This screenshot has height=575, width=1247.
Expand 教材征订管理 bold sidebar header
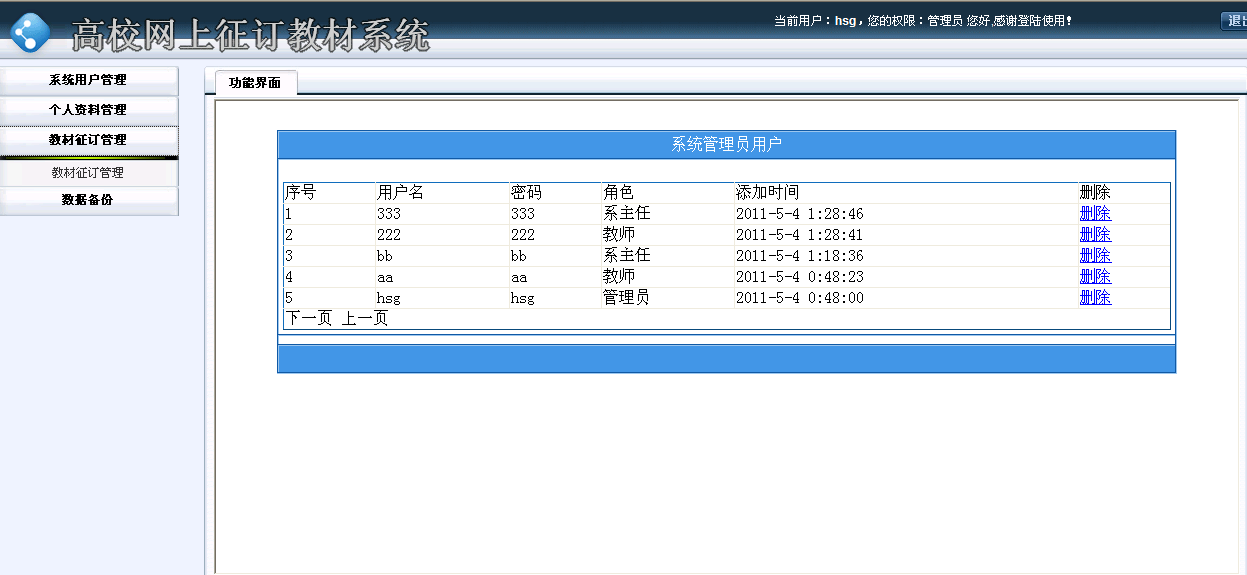point(89,140)
